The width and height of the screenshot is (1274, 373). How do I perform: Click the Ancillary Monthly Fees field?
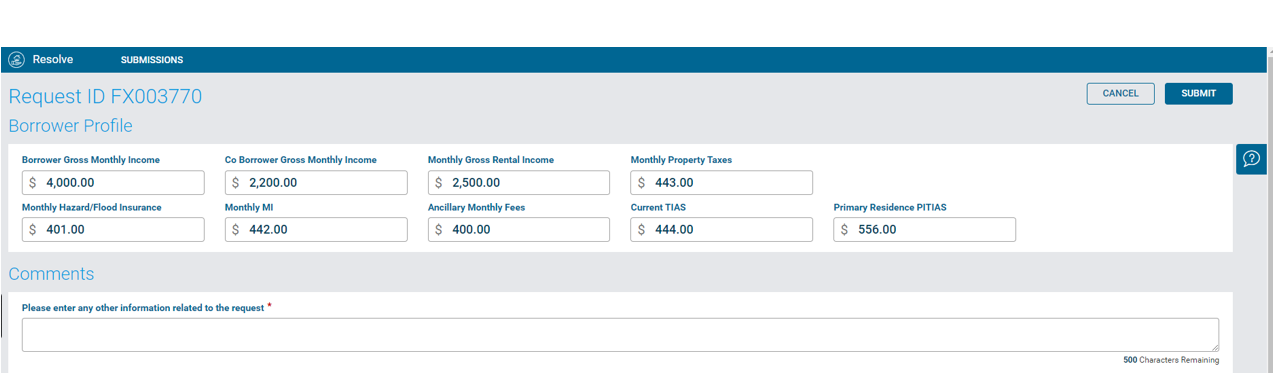(519, 230)
